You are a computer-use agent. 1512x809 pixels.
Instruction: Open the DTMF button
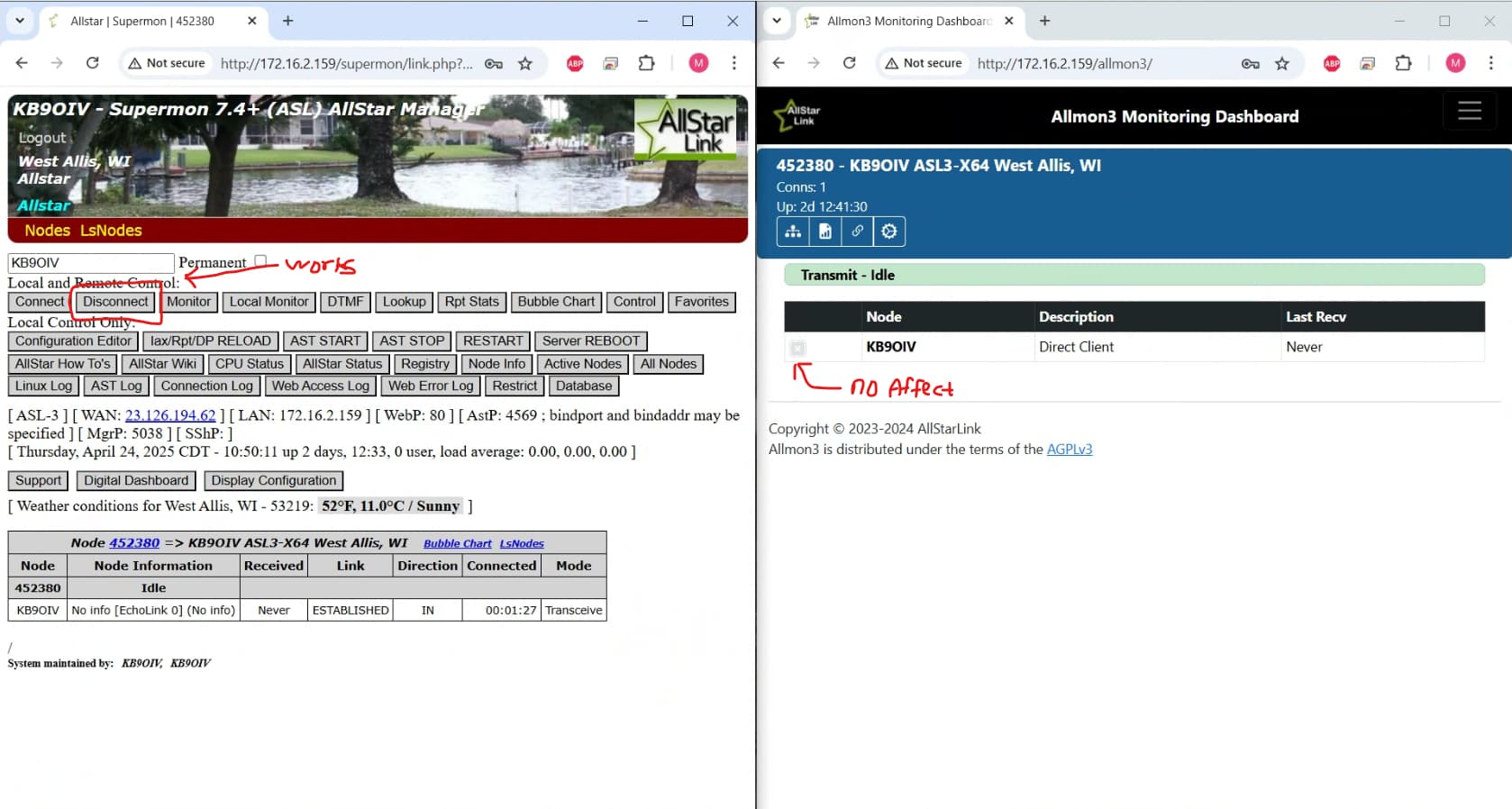pyautogui.click(x=345, y=302)
